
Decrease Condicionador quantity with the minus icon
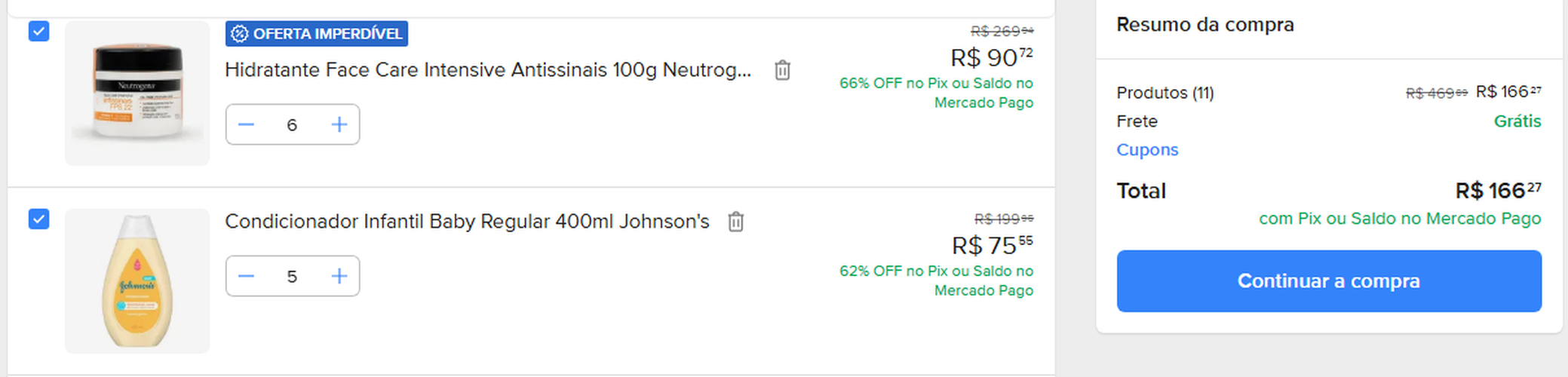246,277
